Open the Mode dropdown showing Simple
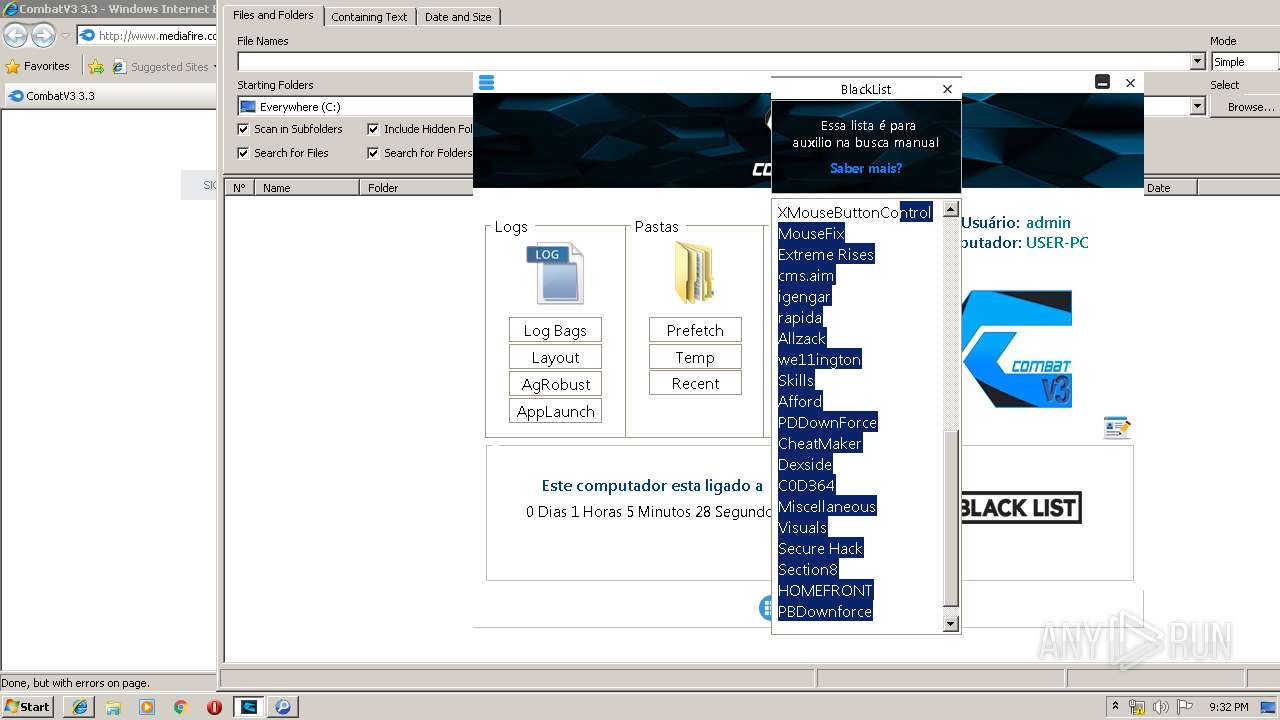The width and height of the screenshot is (1280, 720). pyautogui.click(x=1244, y=62)
